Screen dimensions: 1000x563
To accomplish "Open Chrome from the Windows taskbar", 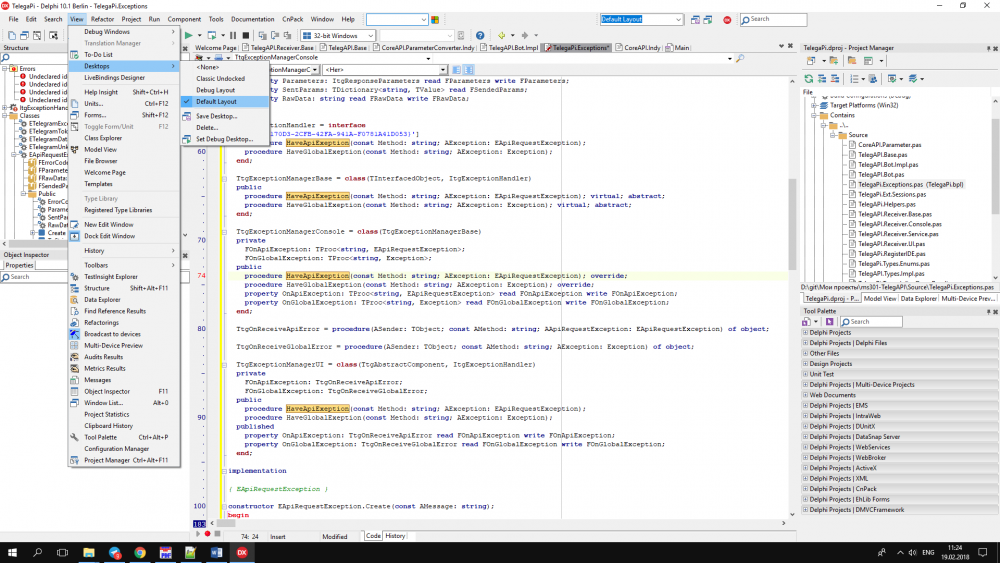I will pos(140,553).
